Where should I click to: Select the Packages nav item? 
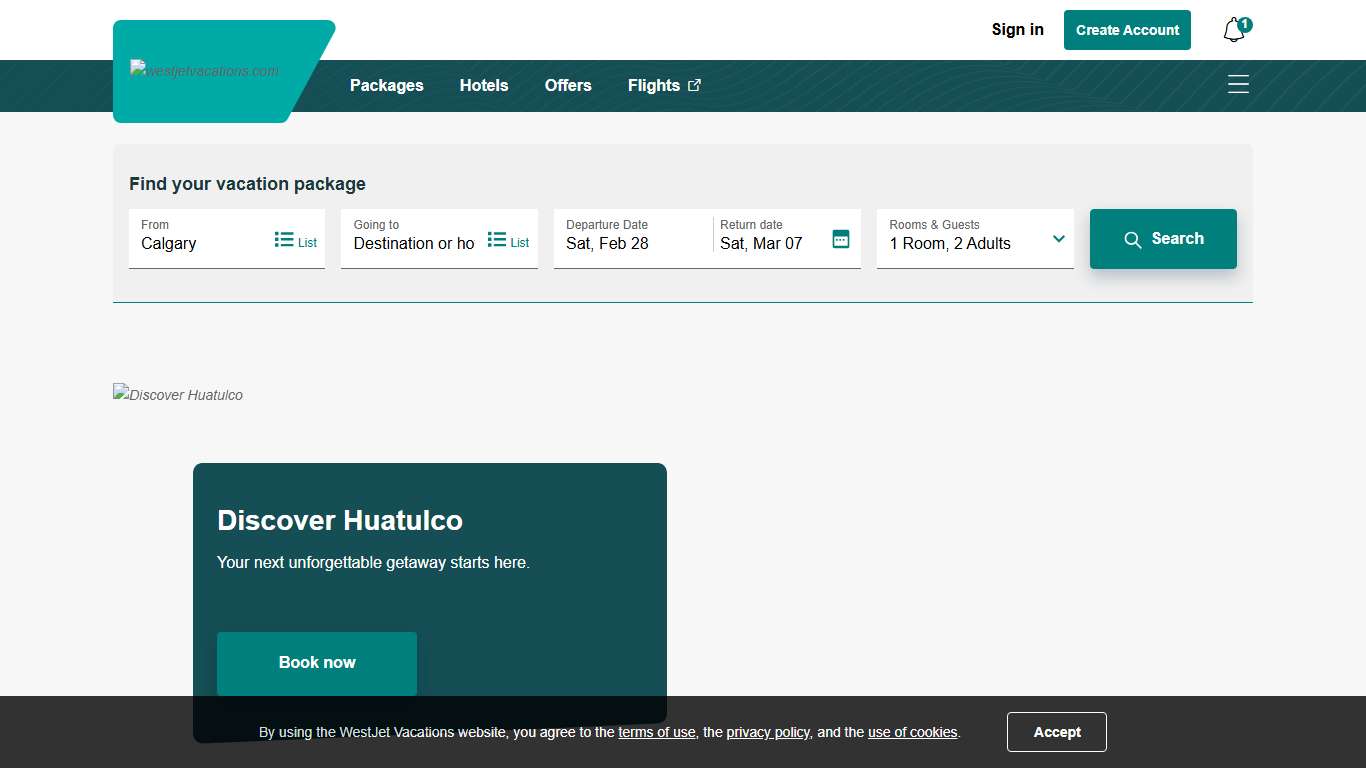pos(387,86)
